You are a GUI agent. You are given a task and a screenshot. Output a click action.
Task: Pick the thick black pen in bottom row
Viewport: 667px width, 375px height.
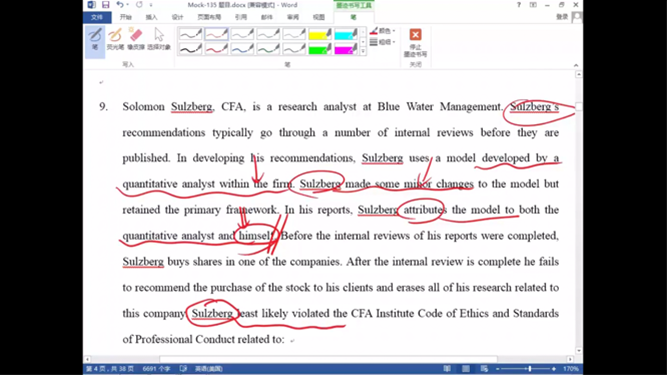[191, 49]
